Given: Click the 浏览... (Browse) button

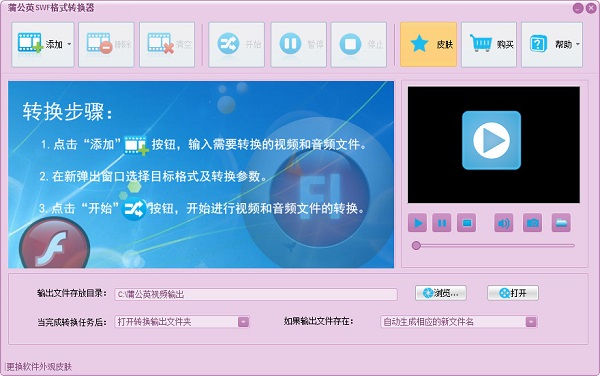Looking at the screenshot, I should coord(441,293).
